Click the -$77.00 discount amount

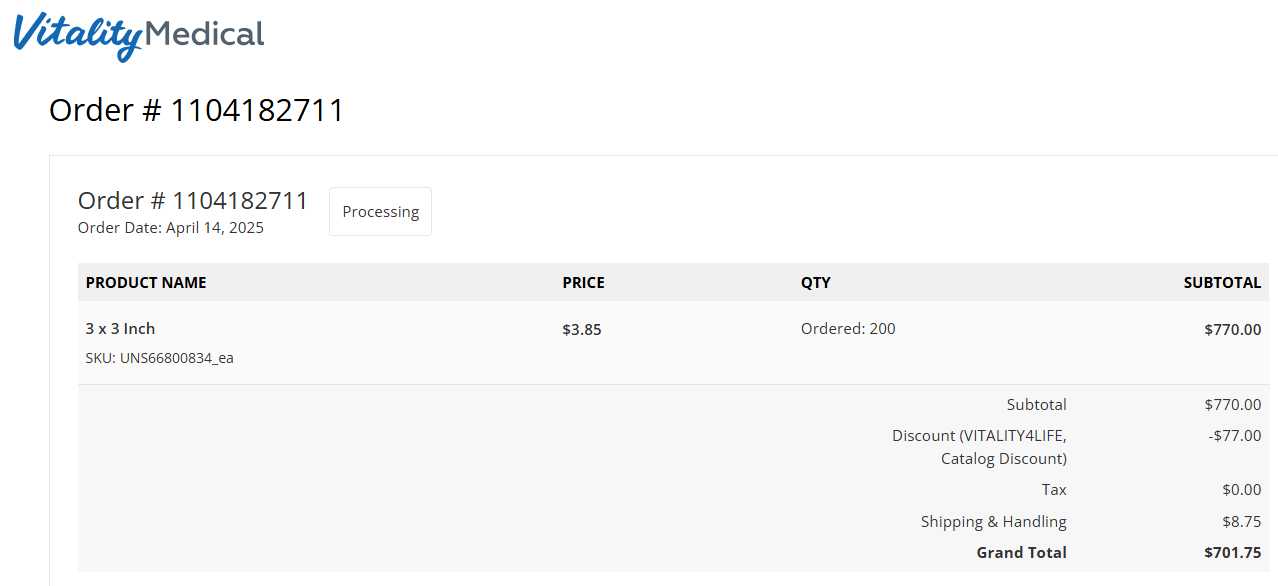[1235, 436]
